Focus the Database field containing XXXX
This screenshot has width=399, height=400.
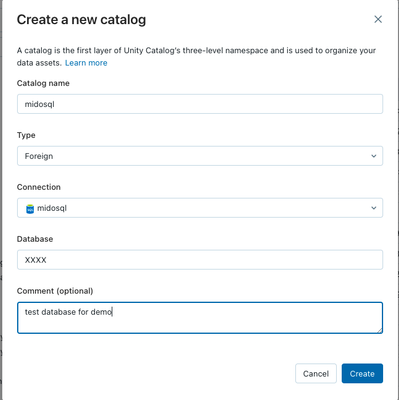pos(200,260)
